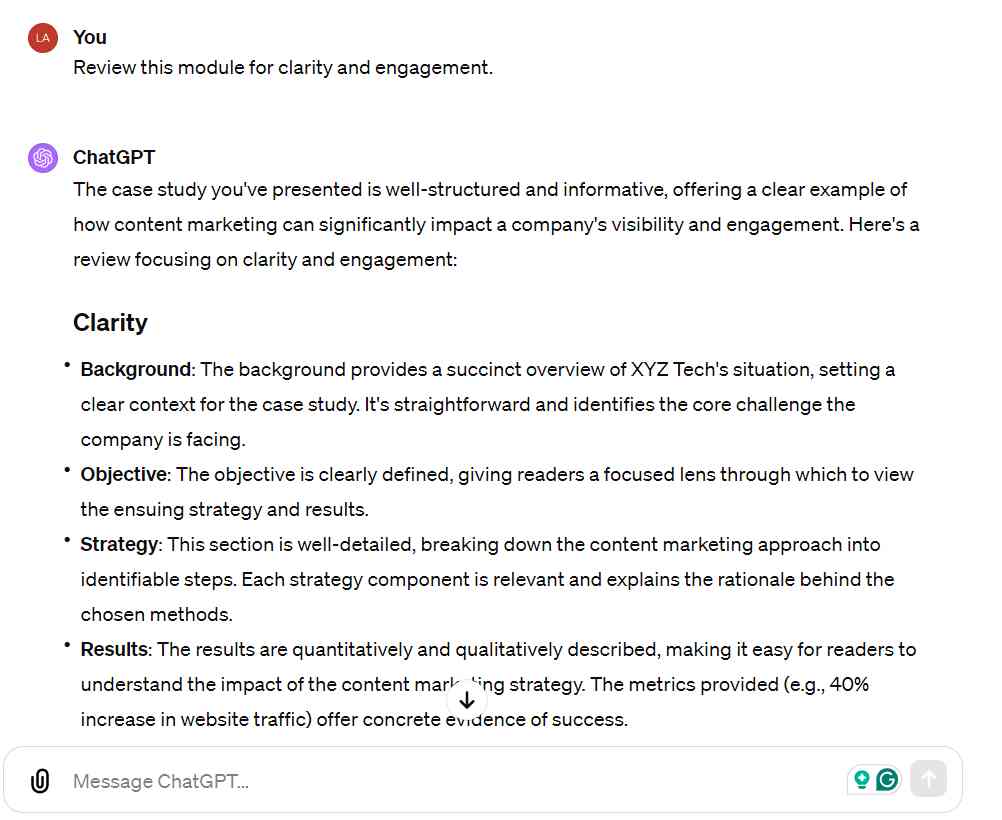Open the Grammarly suggestions lightbulb icon
Screen dimensions: 1002x820
[x=862, y=778]
